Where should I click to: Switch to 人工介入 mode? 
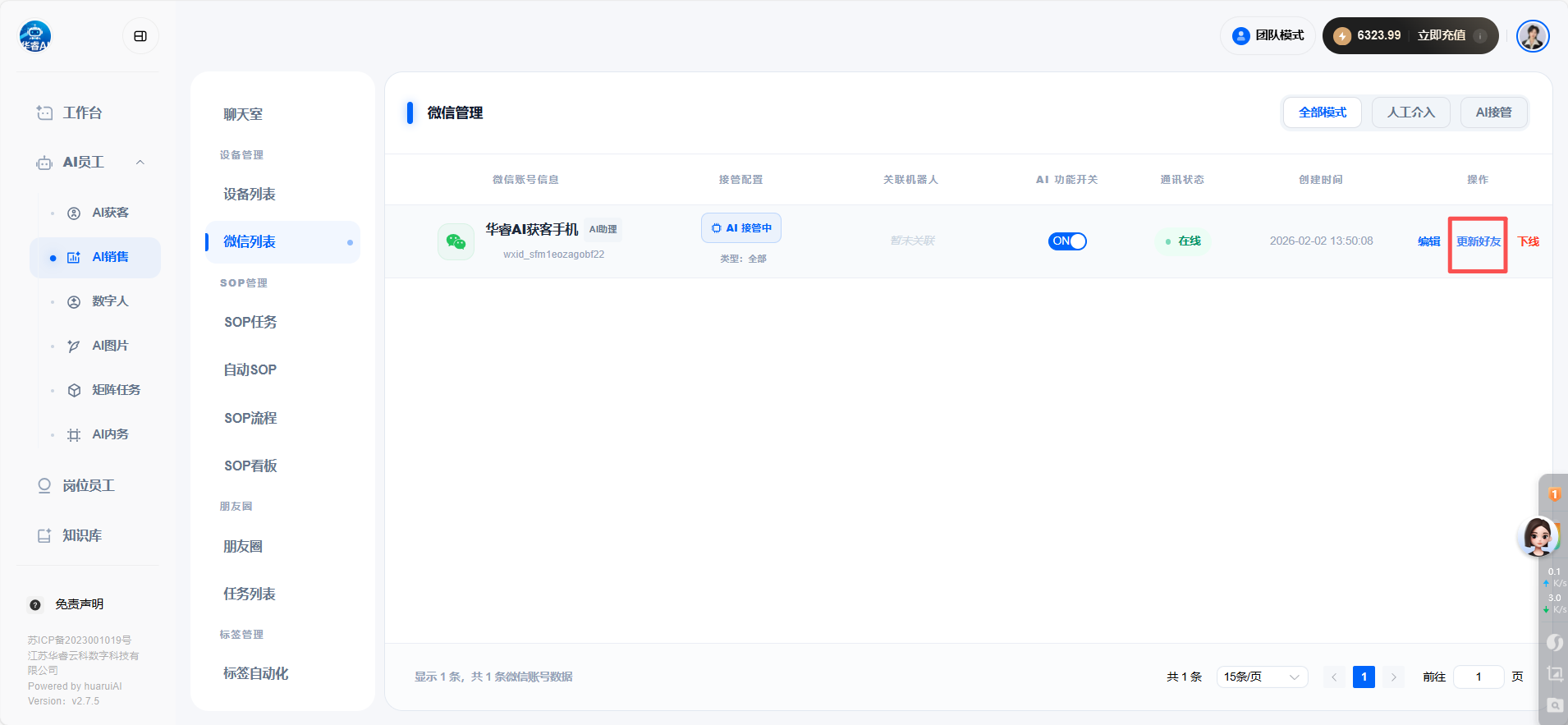click(x=1410, y=112)
